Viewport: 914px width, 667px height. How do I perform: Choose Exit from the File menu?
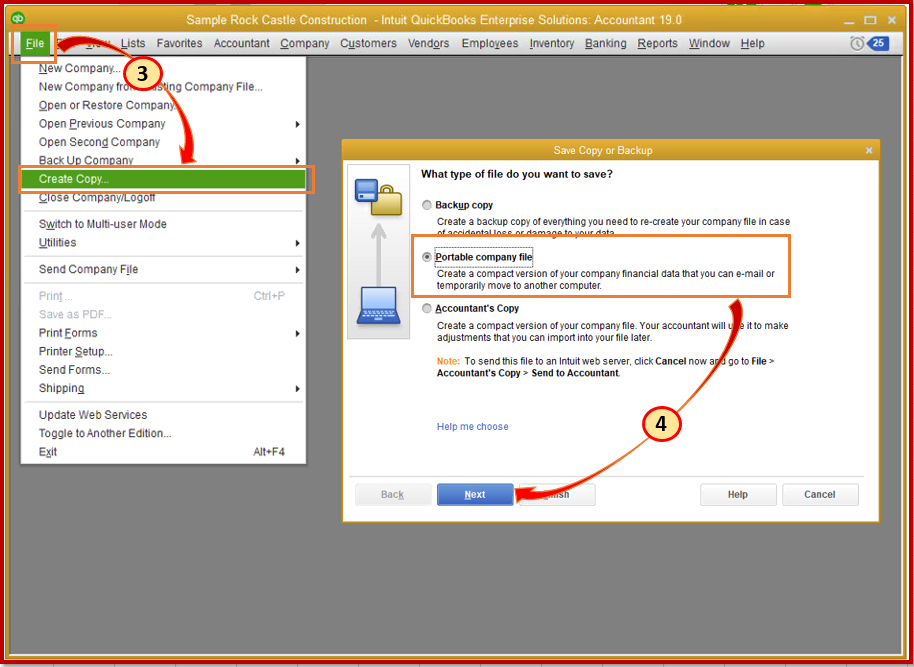click(x=48, y=452)
